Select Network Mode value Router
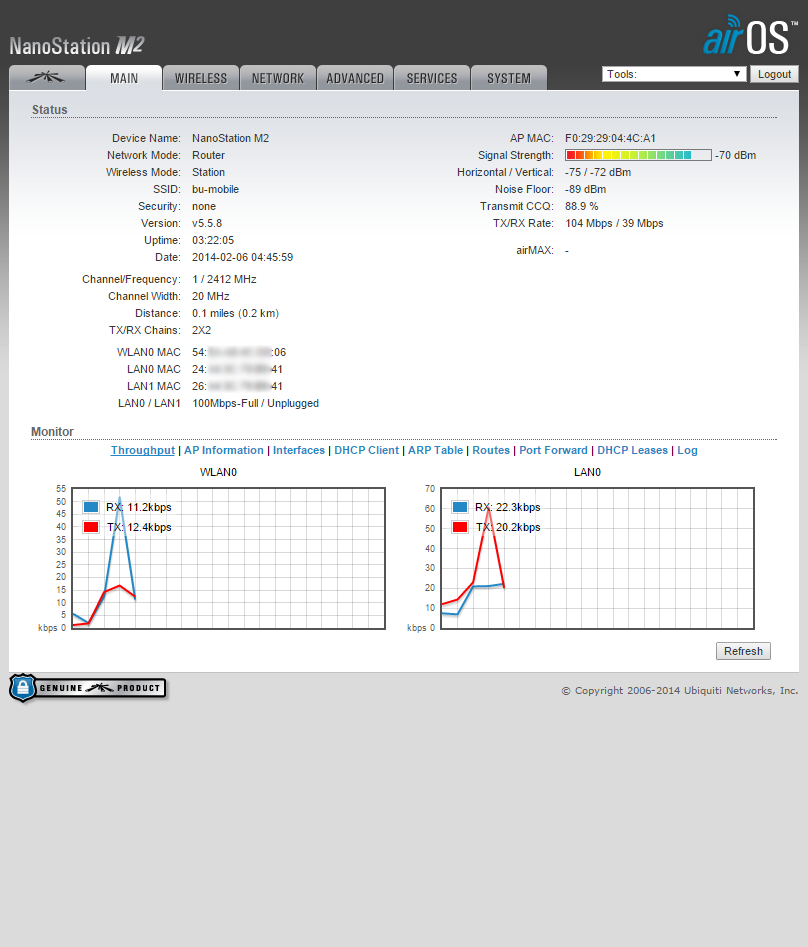 208,155
